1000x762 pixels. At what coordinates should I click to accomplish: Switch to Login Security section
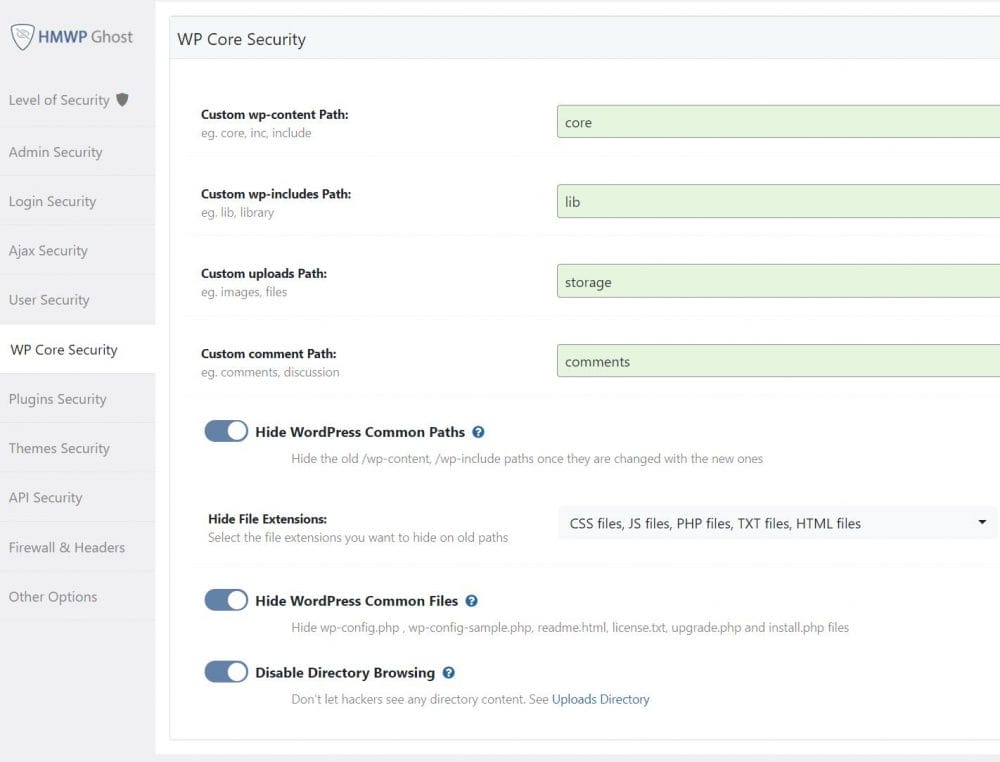click(x=53, y=201)
